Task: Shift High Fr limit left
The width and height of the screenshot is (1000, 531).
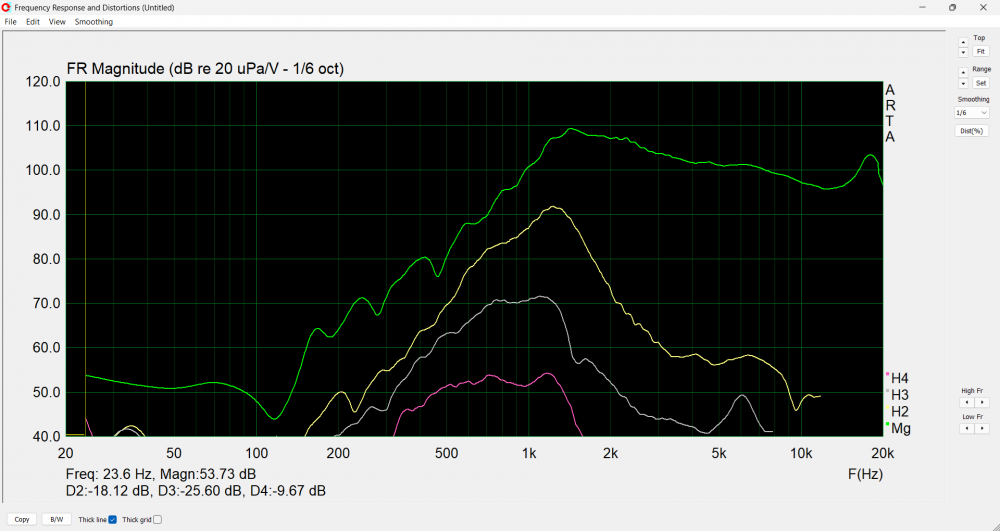Action: [x=965, y=402]
